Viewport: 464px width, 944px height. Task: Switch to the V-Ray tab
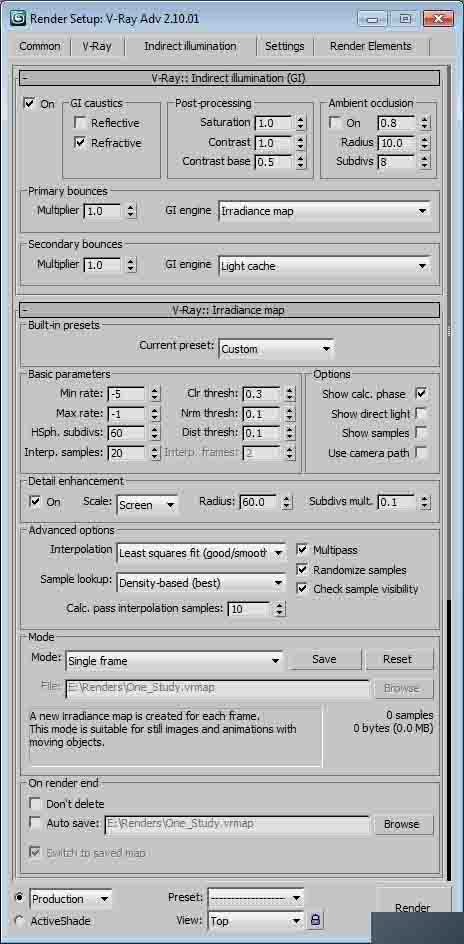pyautogui.click(x=97, y=46)
